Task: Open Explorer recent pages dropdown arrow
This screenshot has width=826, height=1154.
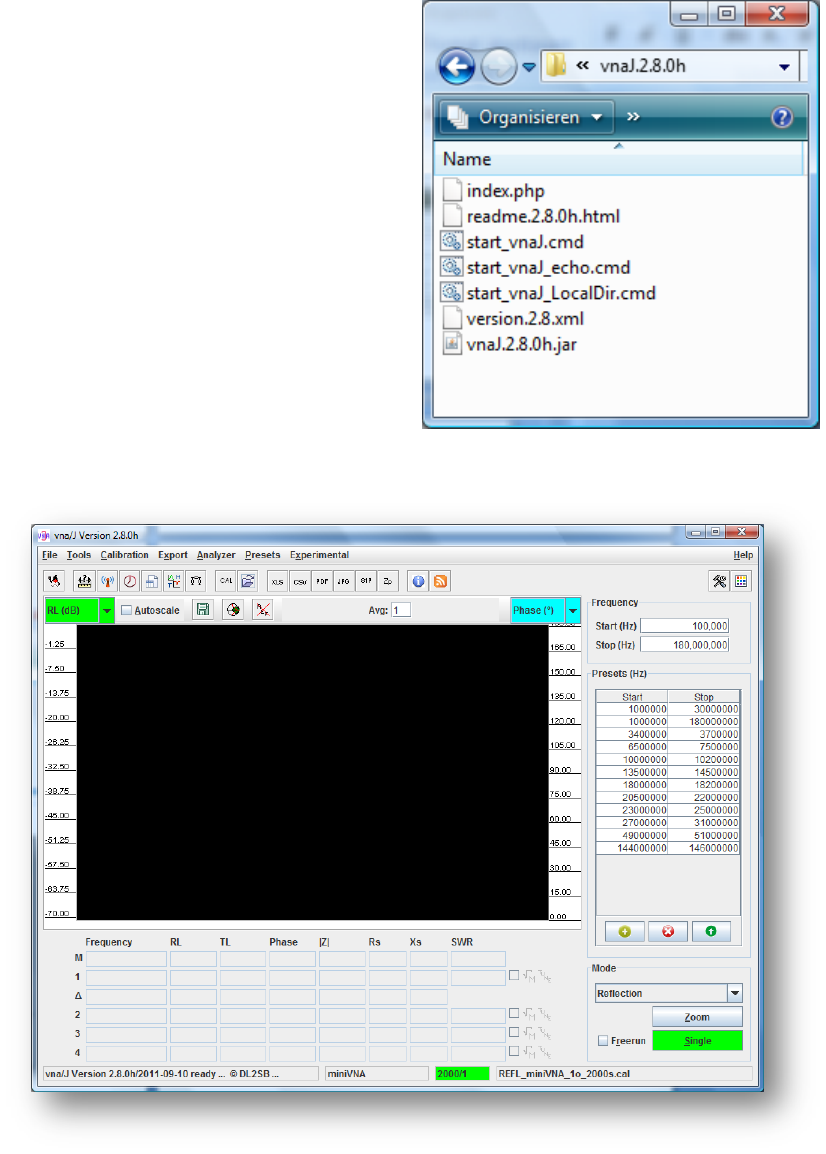Action: [x=529, y=67]
